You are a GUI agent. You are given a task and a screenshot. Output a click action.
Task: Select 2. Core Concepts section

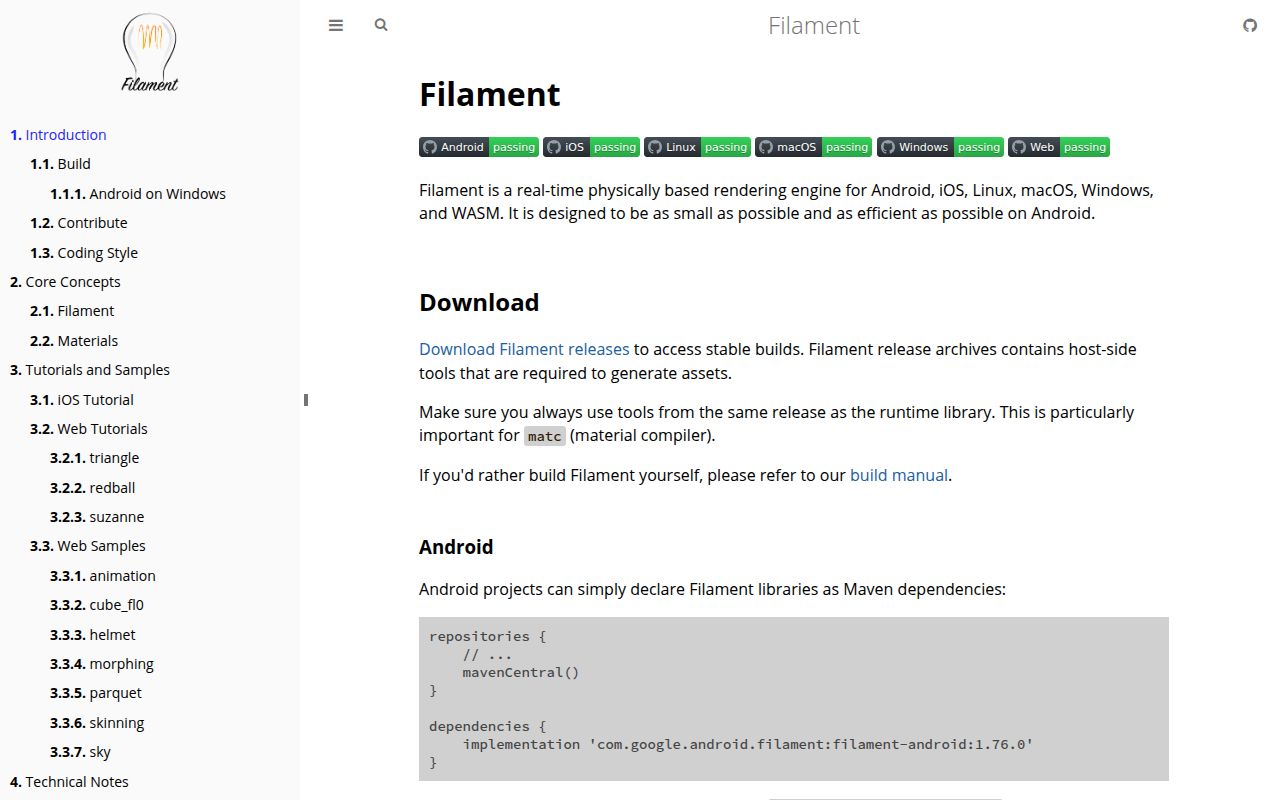click(x=65, y=282)
